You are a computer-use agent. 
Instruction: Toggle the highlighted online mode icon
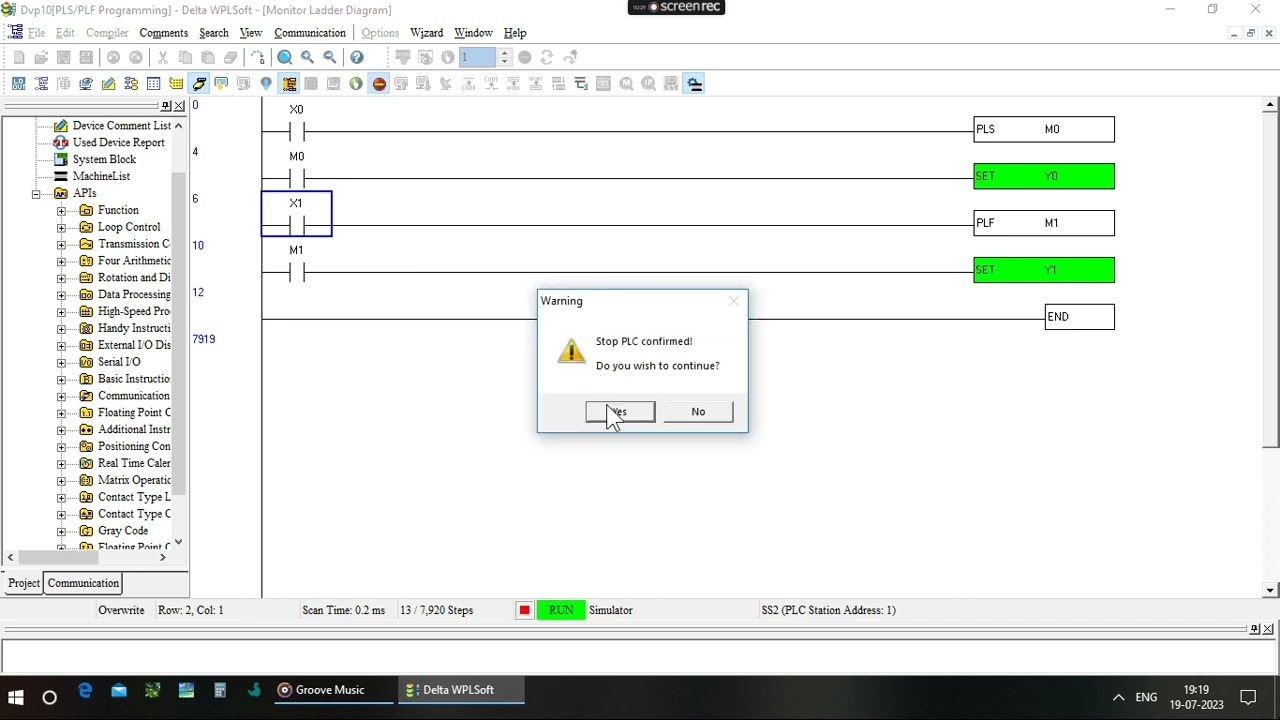(x=199, y=84)
